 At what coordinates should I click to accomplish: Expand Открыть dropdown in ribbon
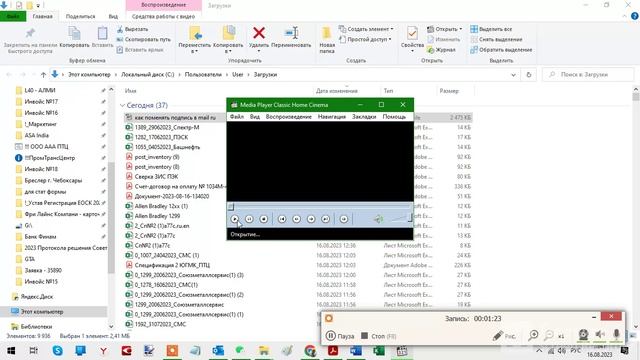click(x=444, y=29)
